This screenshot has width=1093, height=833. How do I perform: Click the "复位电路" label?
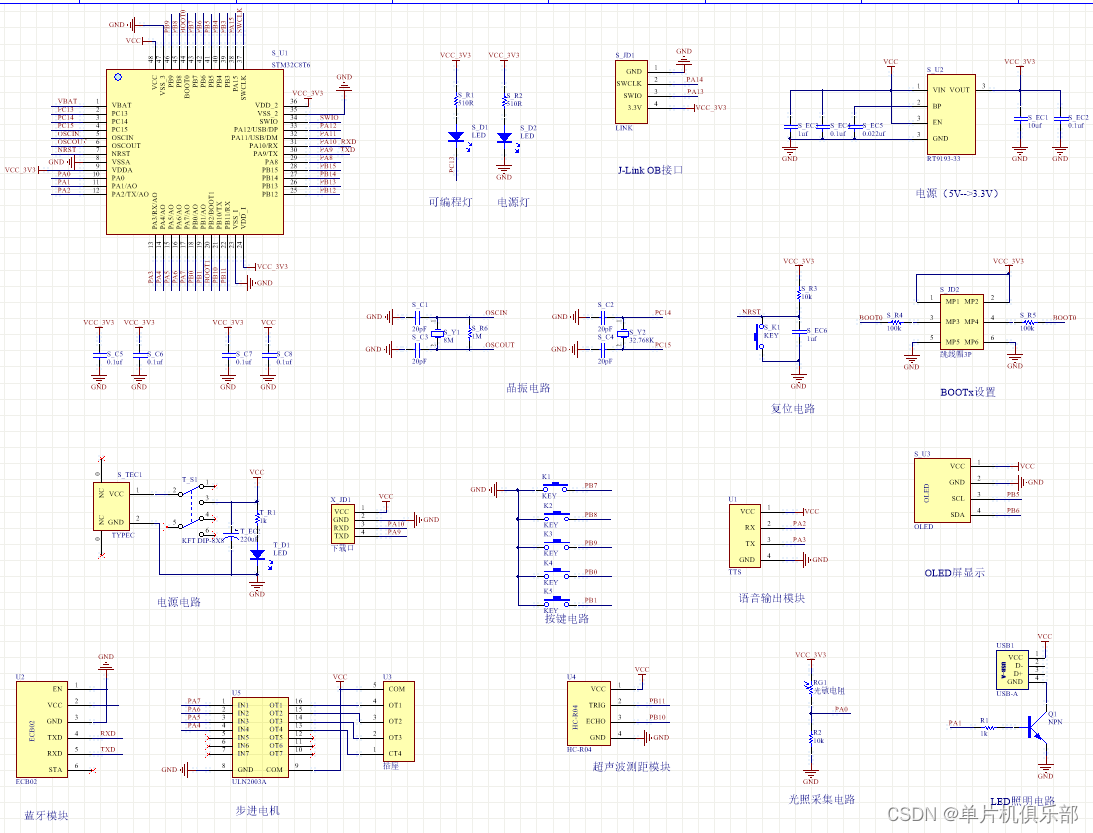click(x=793, y=408)
